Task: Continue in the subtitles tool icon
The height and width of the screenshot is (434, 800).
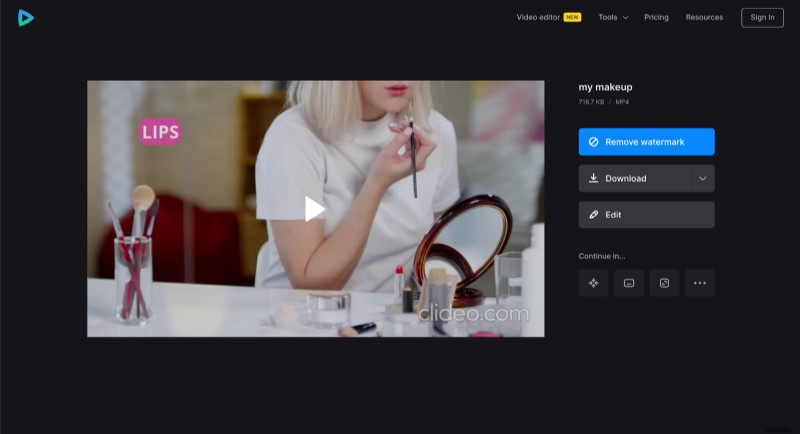Action: pos(629,283)
